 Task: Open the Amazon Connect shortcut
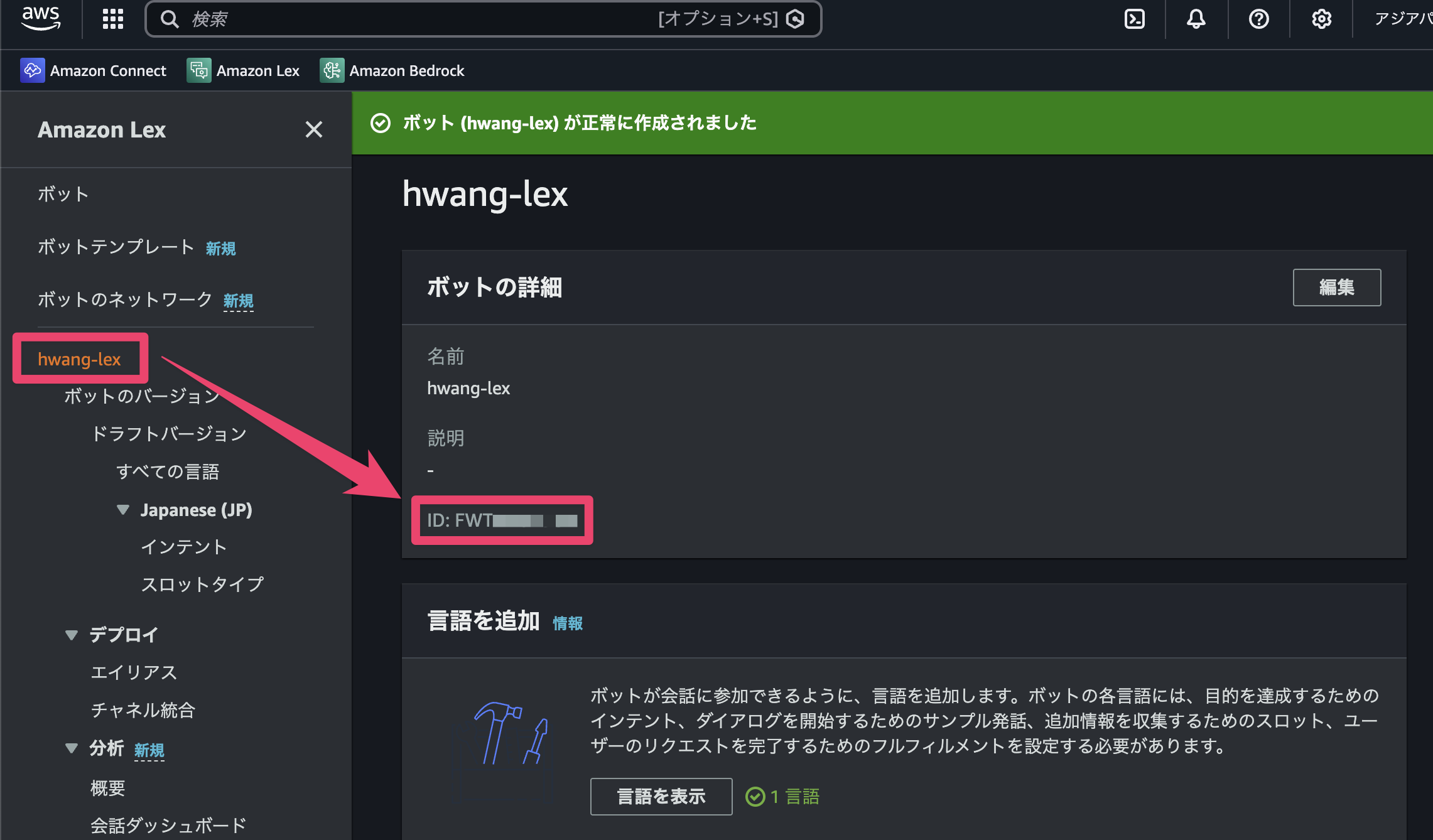94,70
